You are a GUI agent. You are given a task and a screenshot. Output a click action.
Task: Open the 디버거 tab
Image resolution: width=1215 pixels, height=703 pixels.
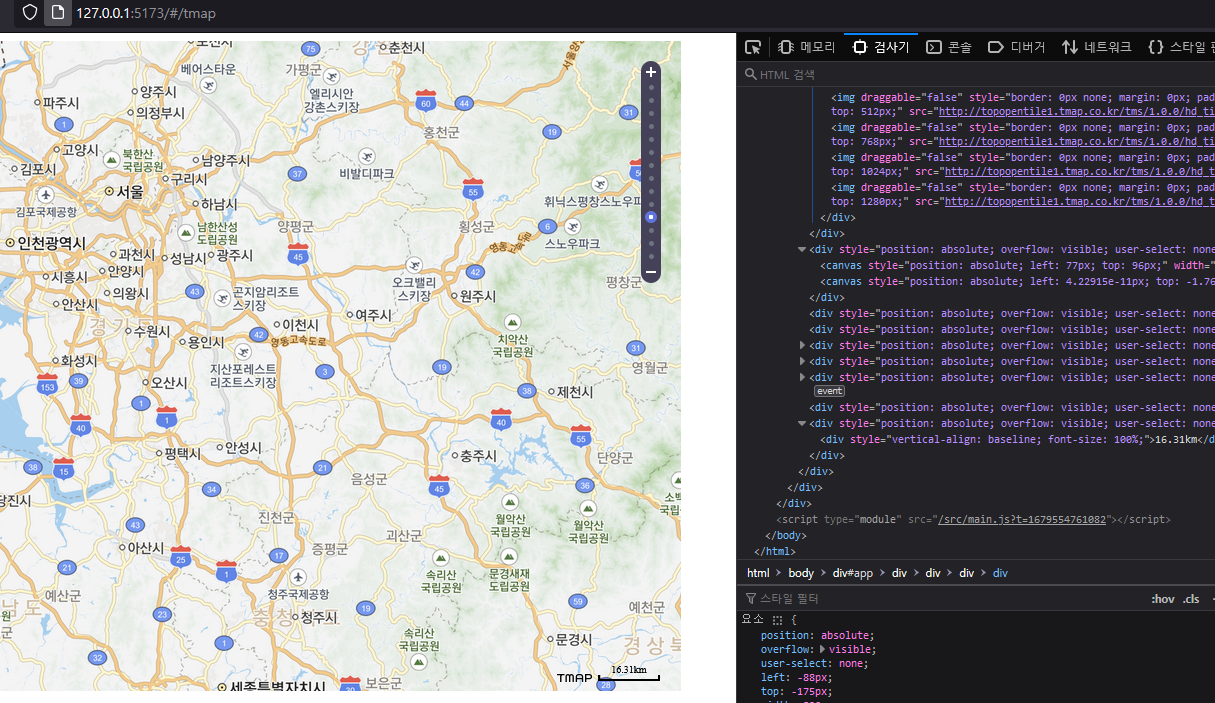[1016, 47]
